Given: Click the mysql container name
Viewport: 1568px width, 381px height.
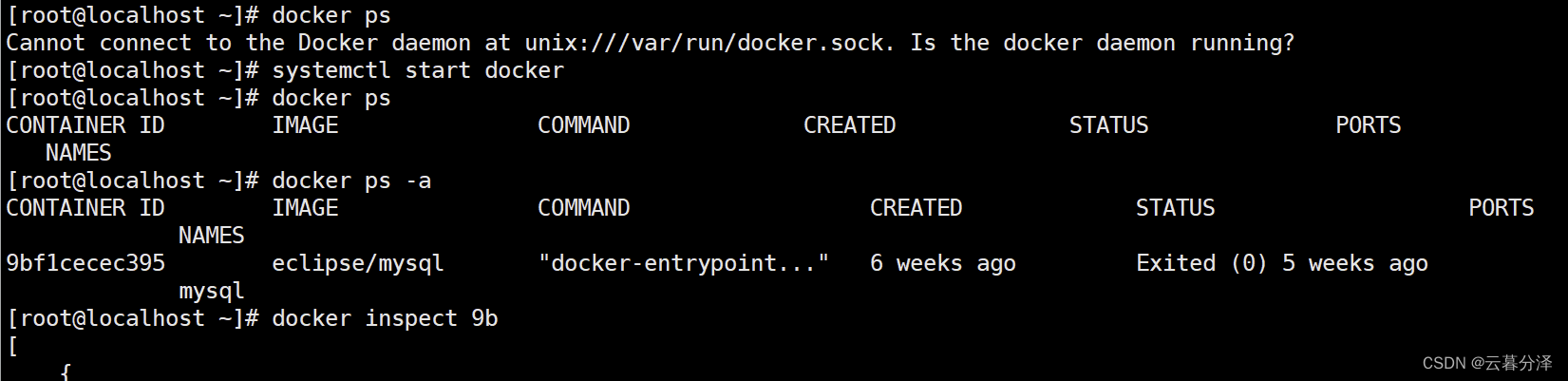Looking at the screenshot, I should 211,291.
